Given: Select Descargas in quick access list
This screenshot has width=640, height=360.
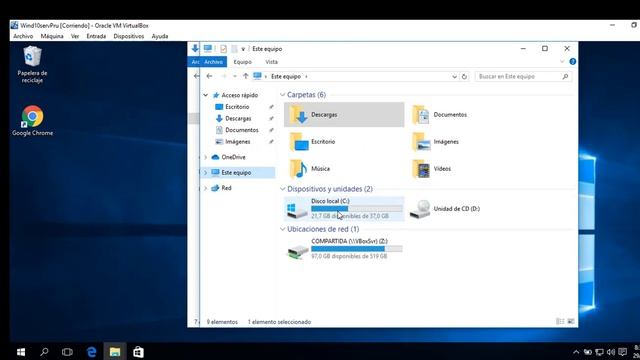Looking at the screenshot, I should (238, 118).
